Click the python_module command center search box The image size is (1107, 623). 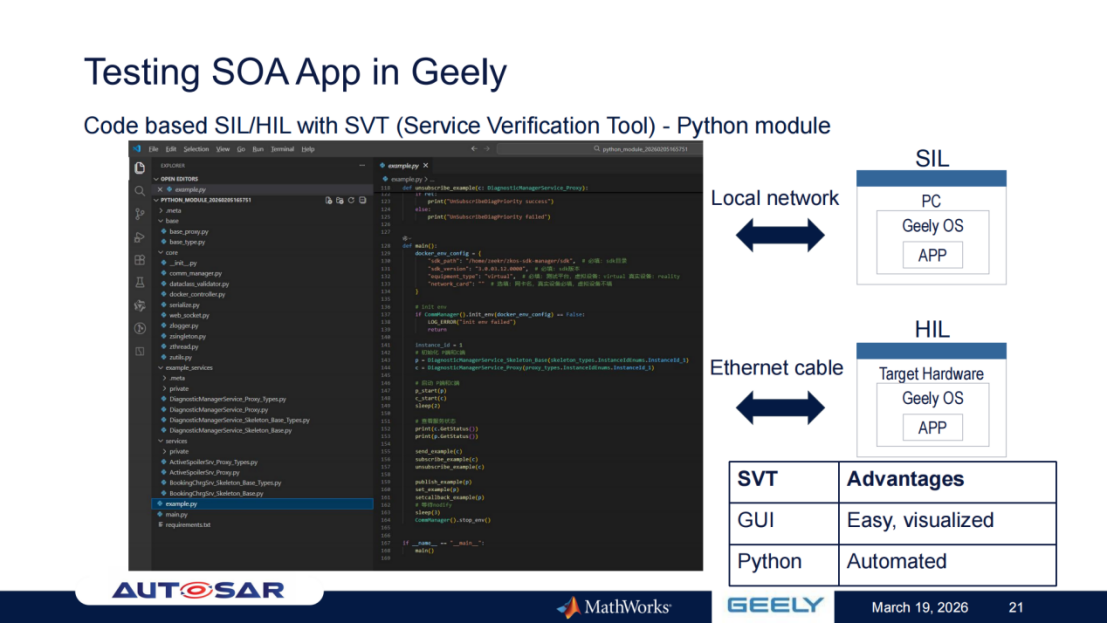pyautogui.click(x=640, y=149)
